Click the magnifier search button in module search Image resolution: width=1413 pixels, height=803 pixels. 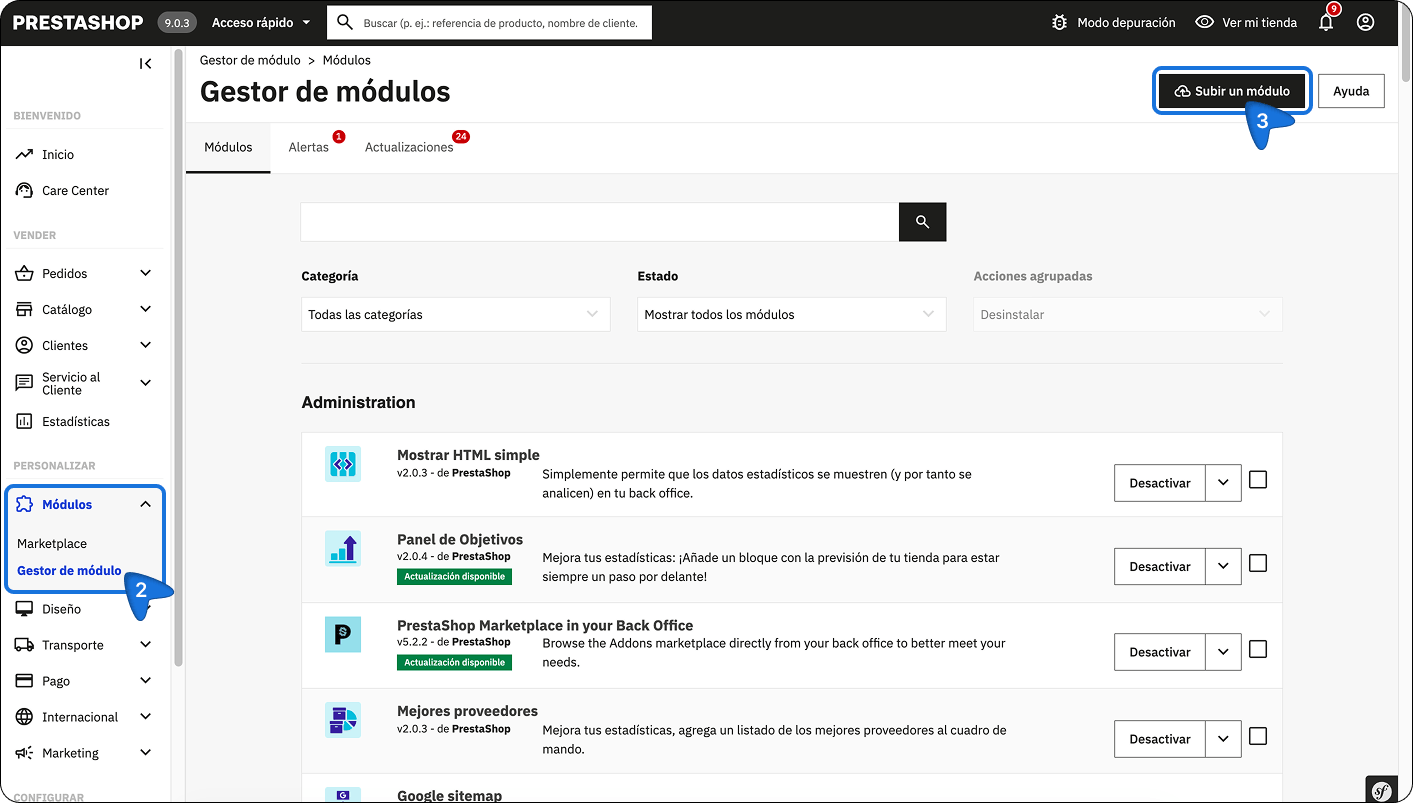point(922,222)
